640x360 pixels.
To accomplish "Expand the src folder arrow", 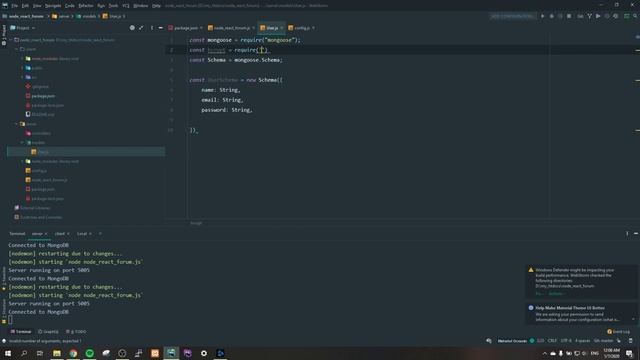I will [x=22, y=77].
